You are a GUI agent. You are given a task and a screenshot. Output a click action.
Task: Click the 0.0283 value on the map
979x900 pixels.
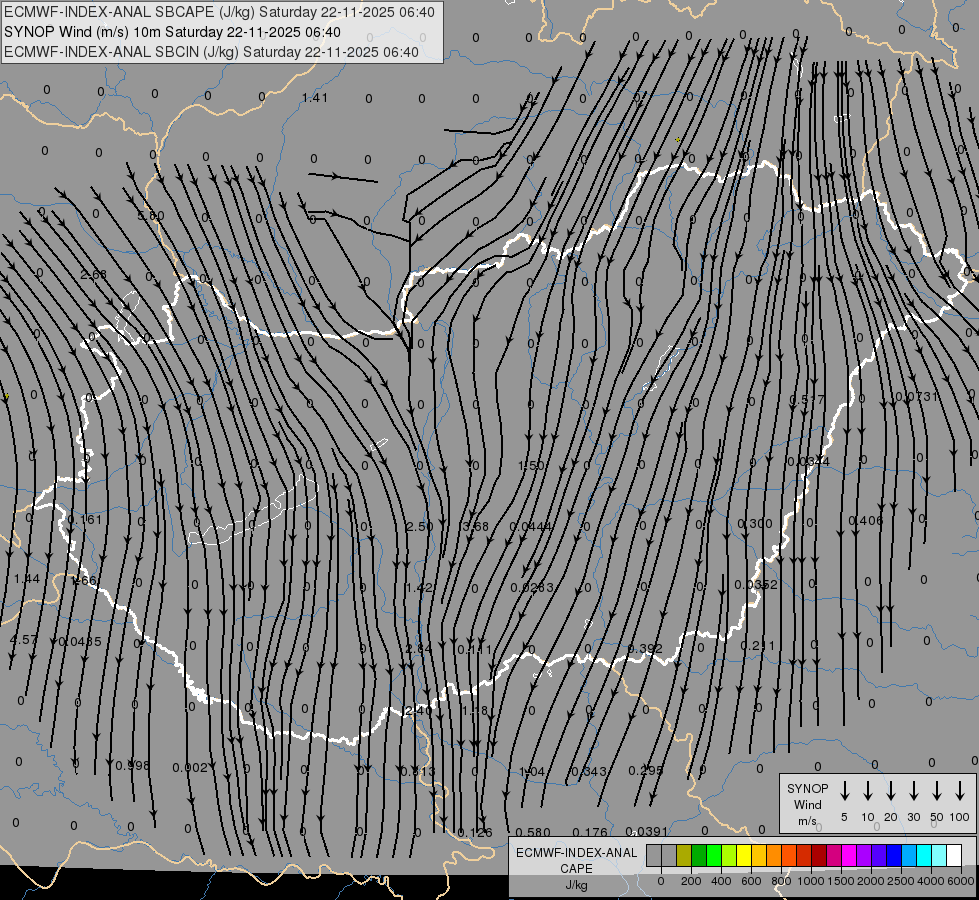[x=531, y=588]
